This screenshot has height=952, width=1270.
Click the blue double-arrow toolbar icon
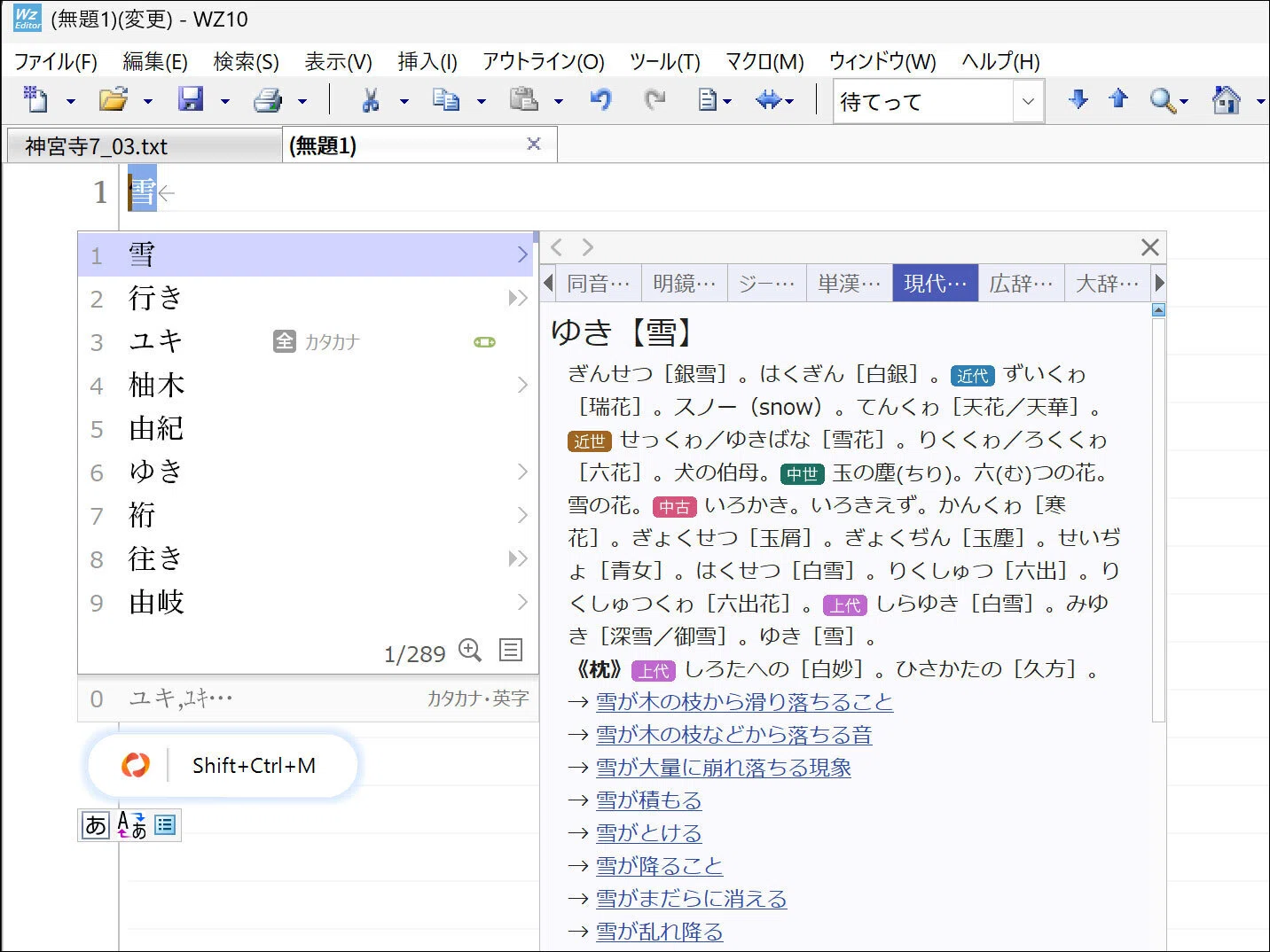[768, 99]
